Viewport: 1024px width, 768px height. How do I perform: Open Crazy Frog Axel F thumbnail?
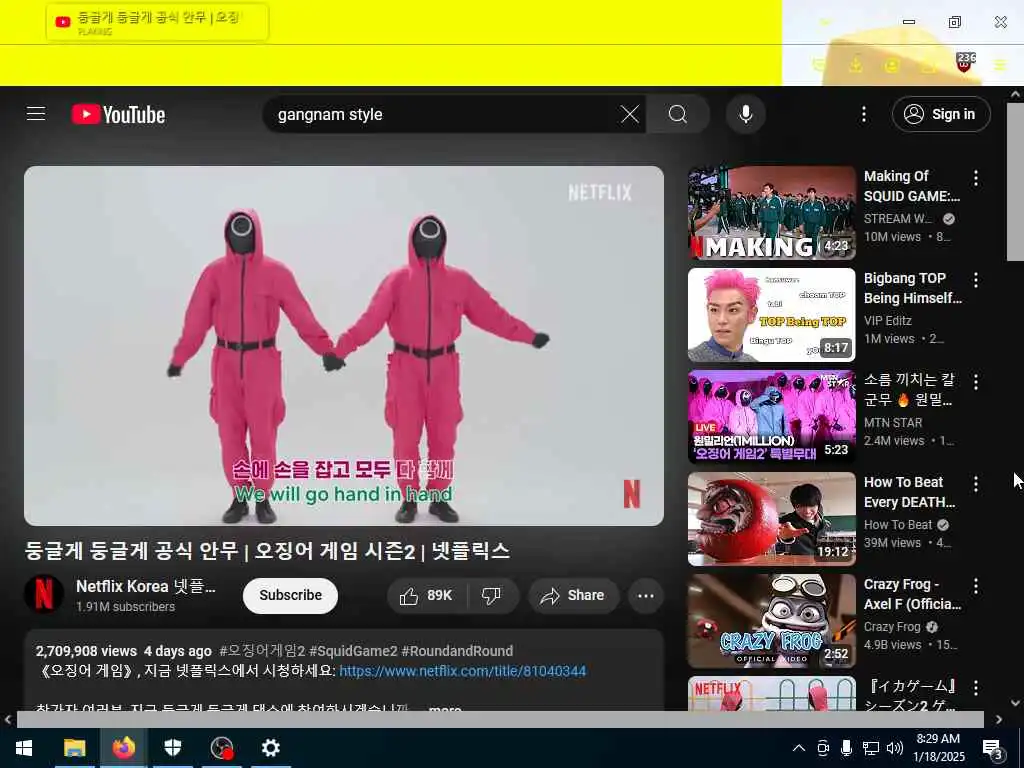click(771, 620)
